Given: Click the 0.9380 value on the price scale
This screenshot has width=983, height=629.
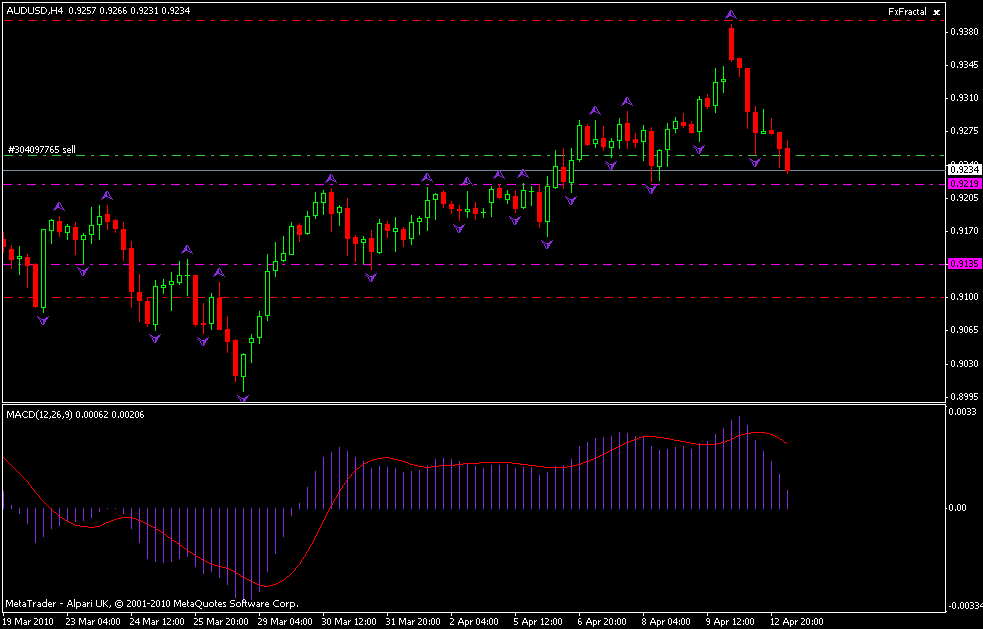Looking at the screenshot, I should pyautogui.click(x=961, y=32).
